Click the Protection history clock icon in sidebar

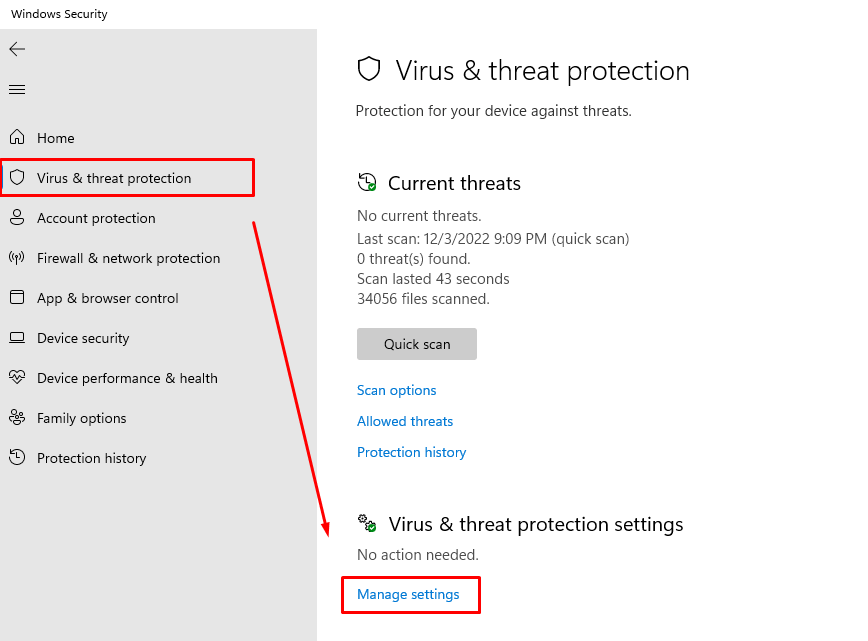[17, 457]
